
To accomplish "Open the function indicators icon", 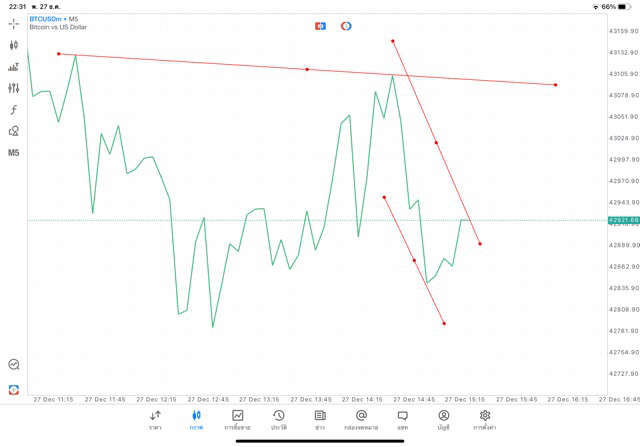I will (13, 109).
